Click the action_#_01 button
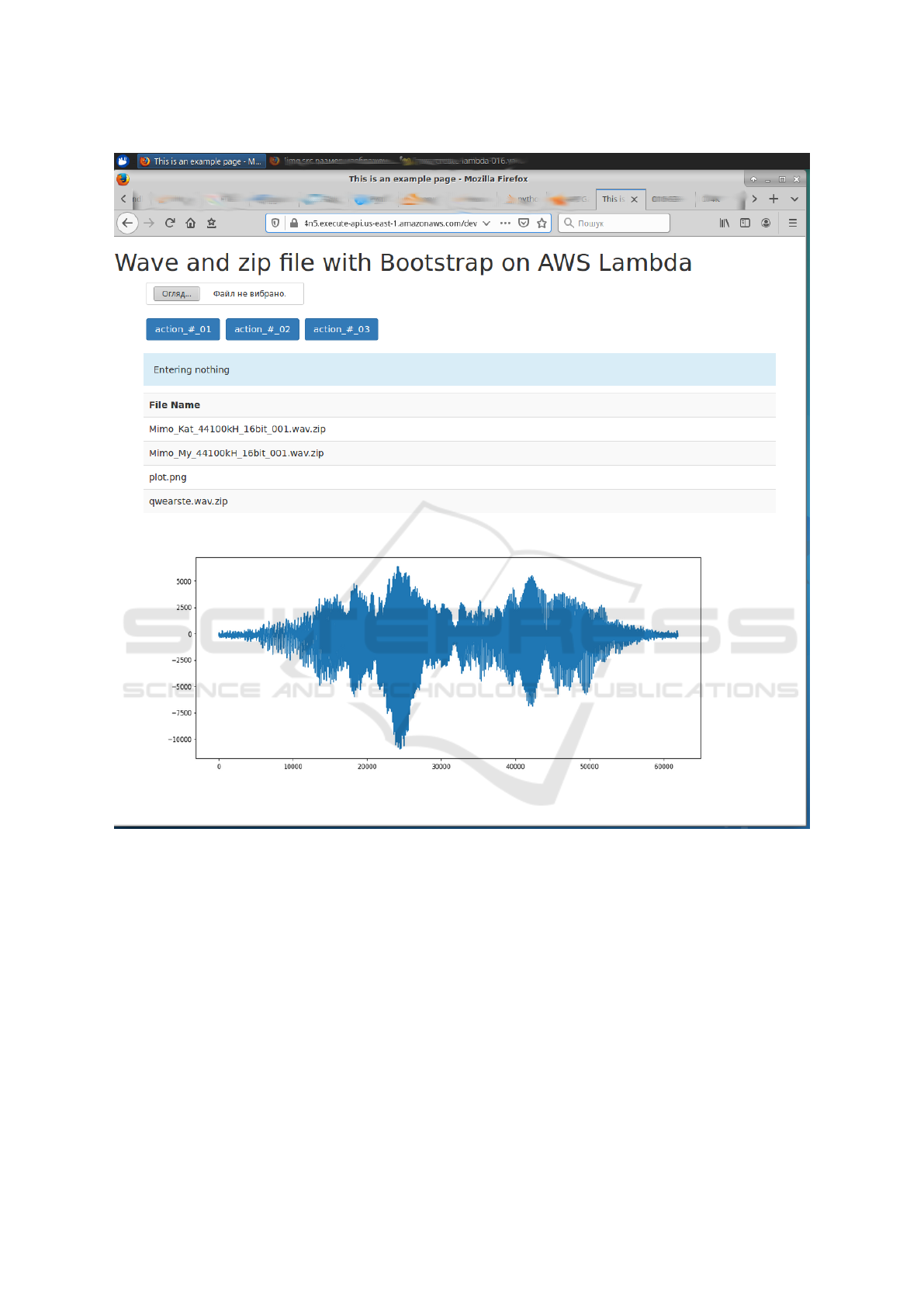Image resolution: width=924 pixels, height=1307 pixels. click(183, 329)
